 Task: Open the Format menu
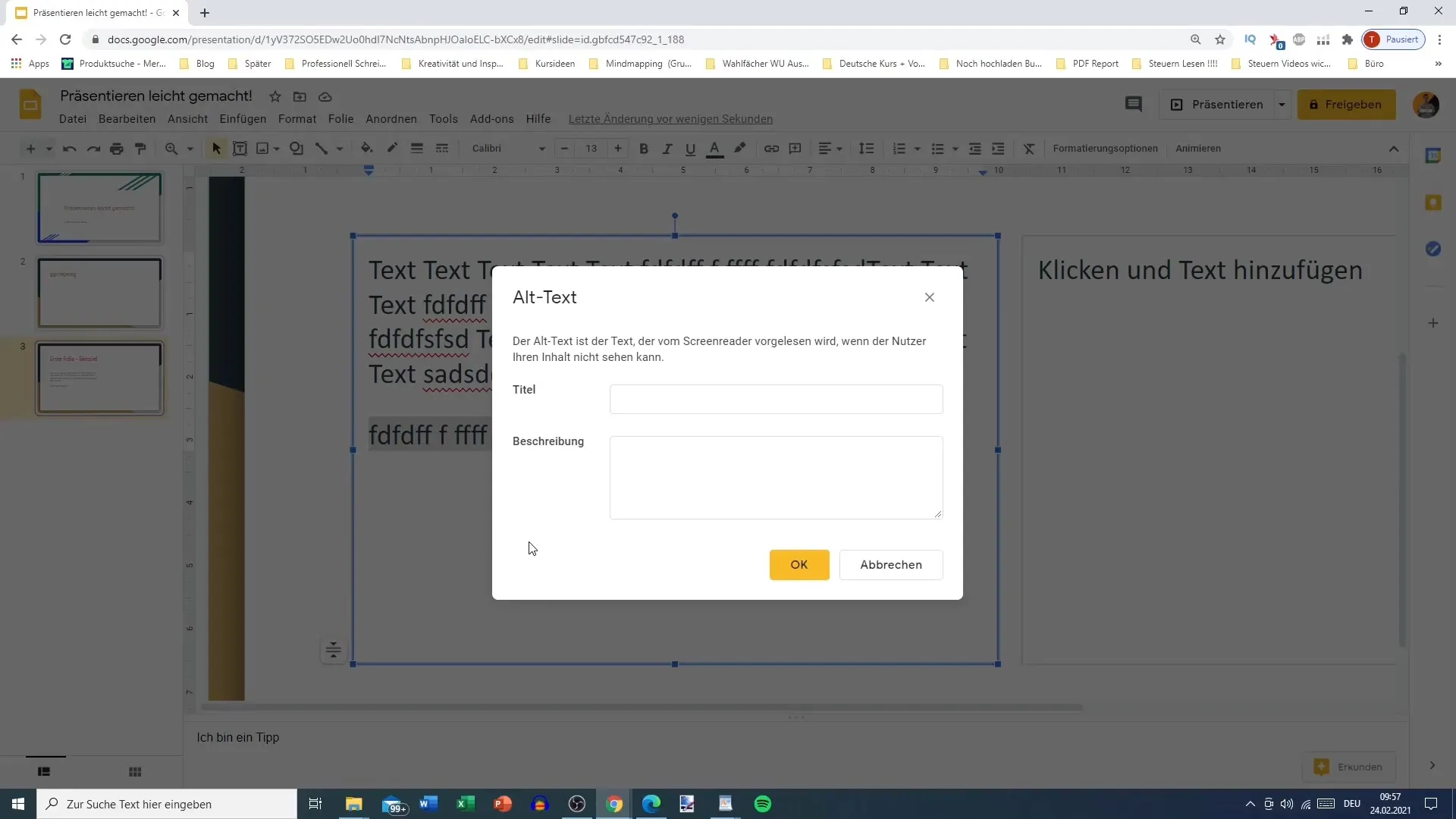point(297,119)
